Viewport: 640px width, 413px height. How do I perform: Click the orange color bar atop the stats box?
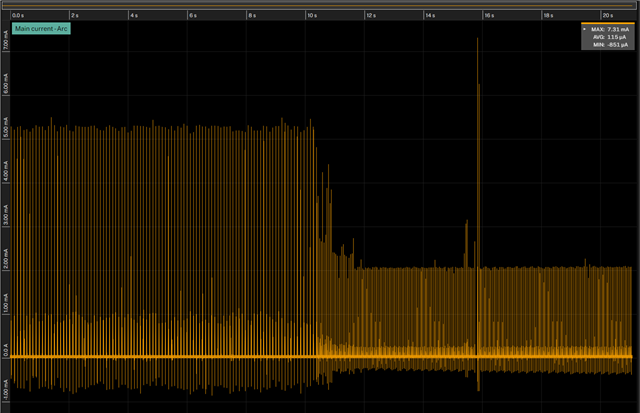point(608,23)
